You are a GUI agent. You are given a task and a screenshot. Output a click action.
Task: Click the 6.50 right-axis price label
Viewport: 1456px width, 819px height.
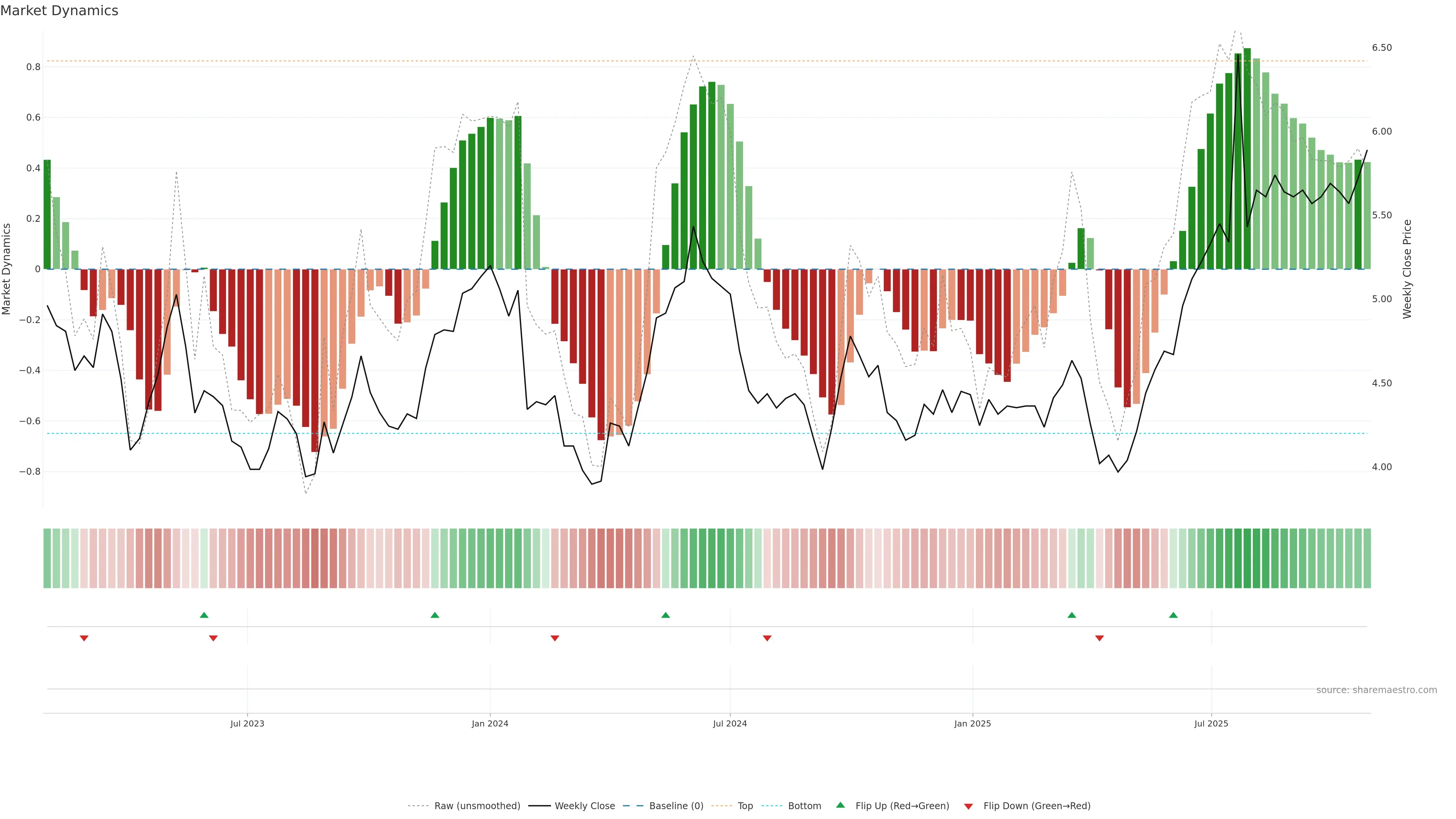point(1381,47)
